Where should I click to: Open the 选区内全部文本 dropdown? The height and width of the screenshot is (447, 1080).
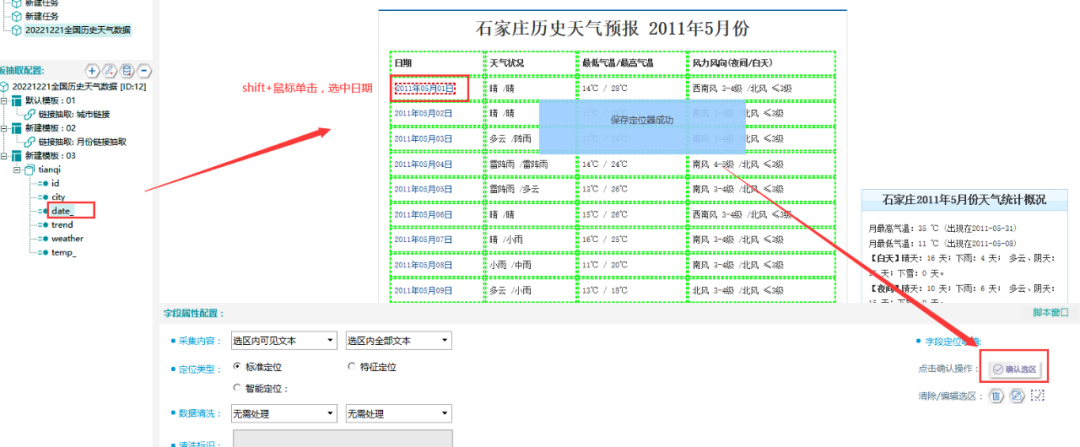point(396,340)
